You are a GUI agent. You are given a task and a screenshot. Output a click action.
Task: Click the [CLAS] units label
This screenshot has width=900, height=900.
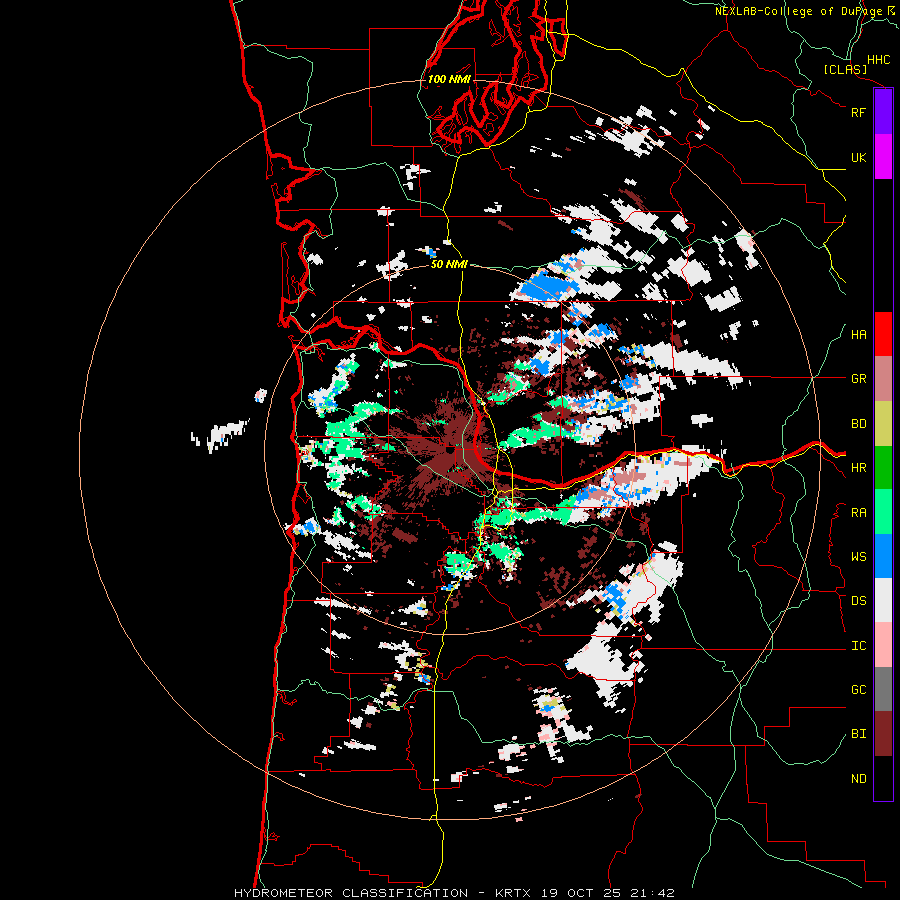click(845, 70)
